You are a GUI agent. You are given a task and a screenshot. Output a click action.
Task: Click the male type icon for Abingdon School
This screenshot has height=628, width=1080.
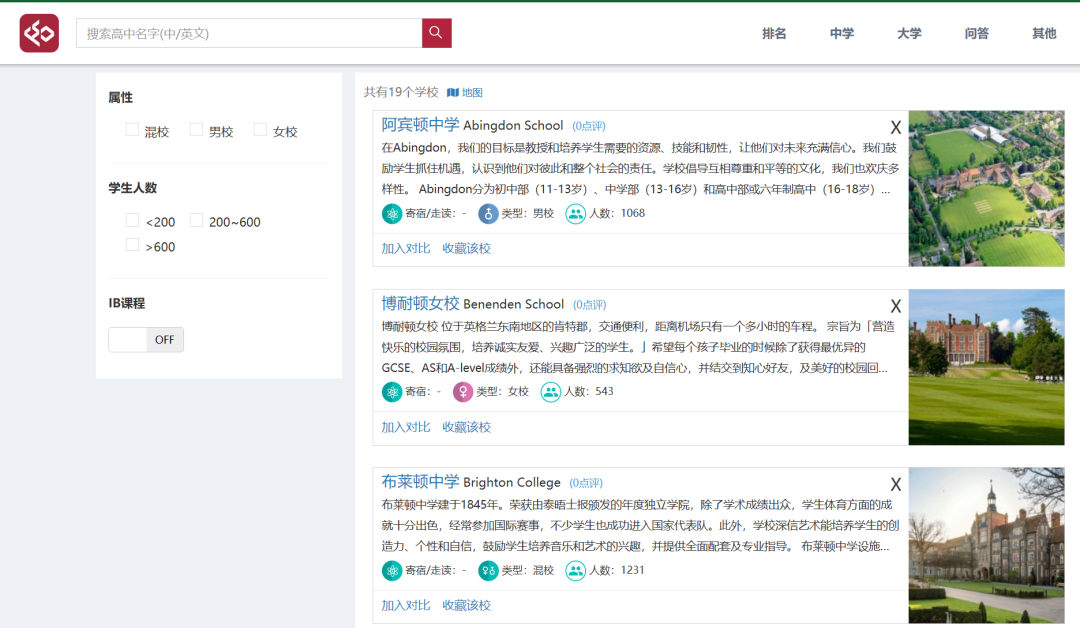(x=488, y=213)
